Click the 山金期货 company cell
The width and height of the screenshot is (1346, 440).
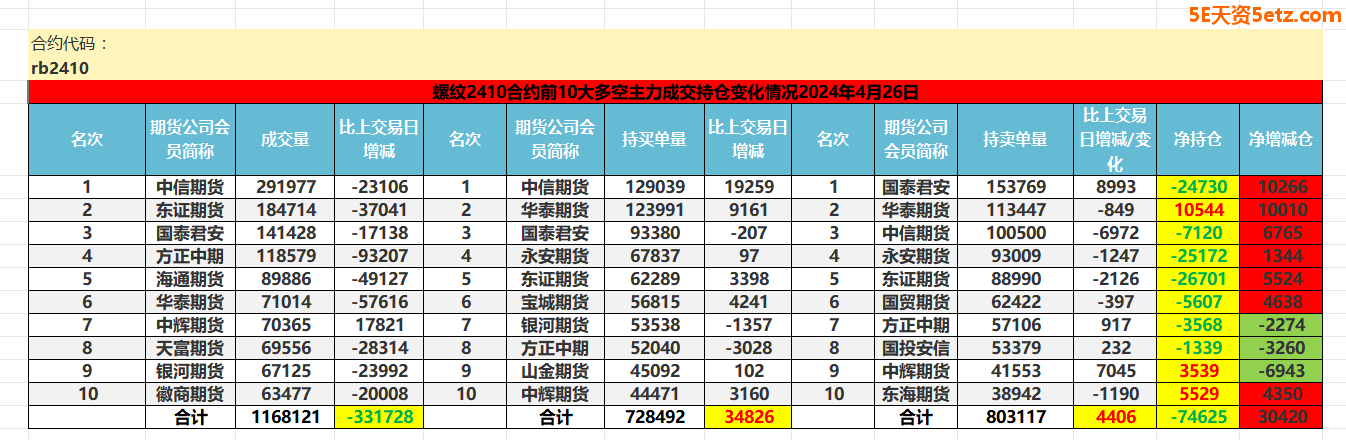555,371
